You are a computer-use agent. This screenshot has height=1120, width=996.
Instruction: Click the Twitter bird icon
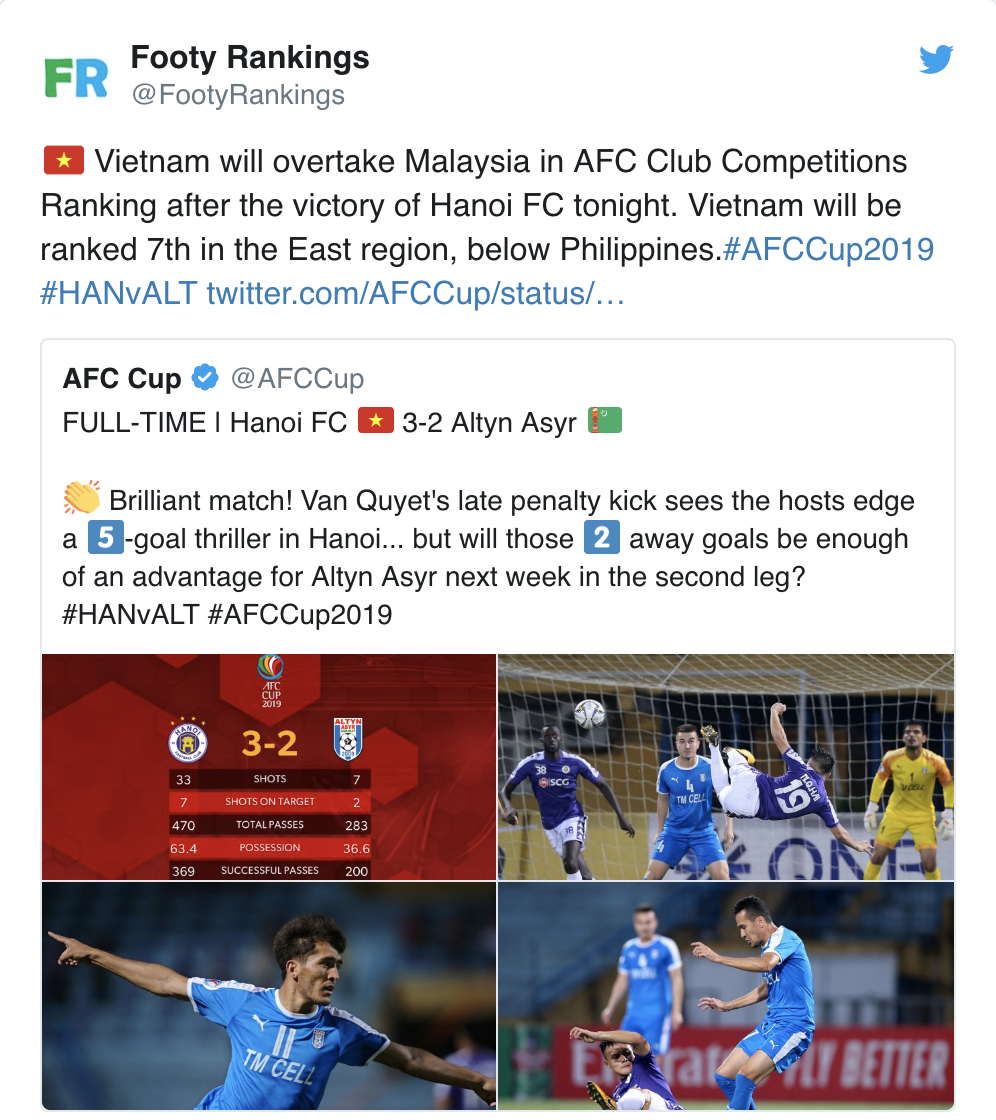tap(936, 60)
